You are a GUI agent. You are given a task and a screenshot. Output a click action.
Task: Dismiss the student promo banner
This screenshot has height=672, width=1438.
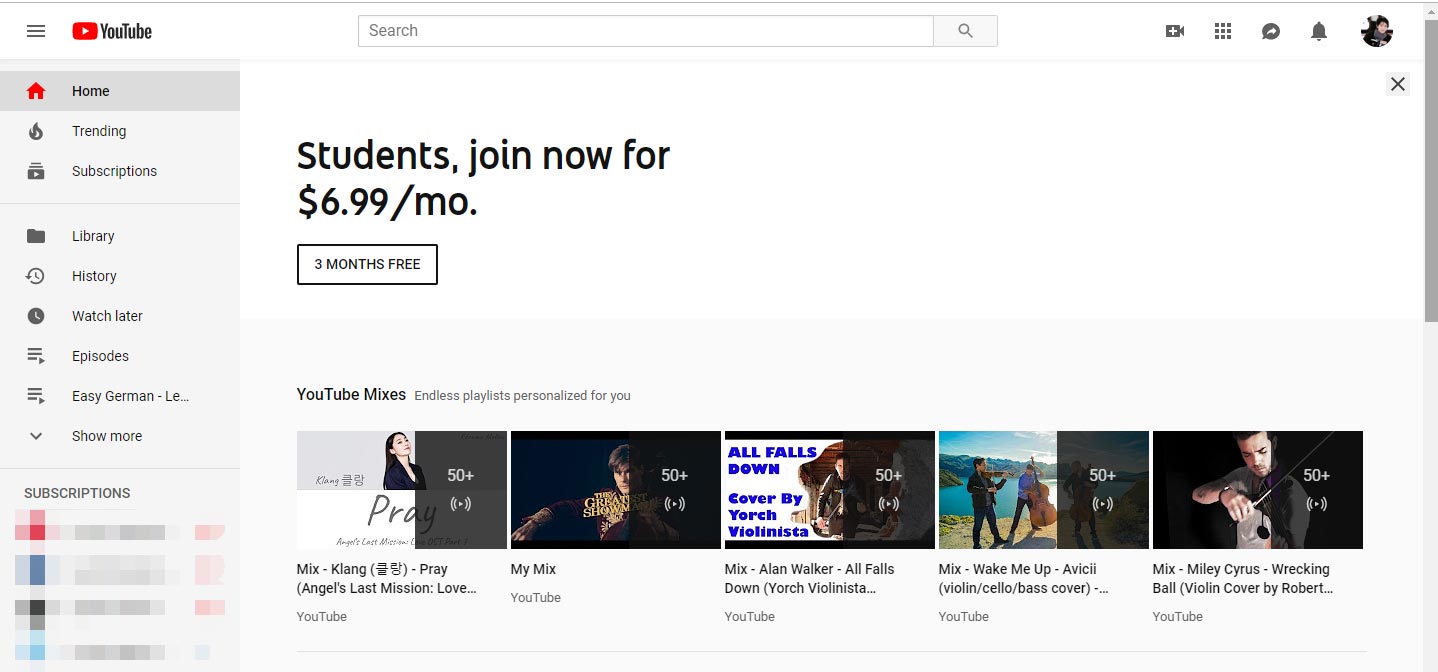(1398, 84)
